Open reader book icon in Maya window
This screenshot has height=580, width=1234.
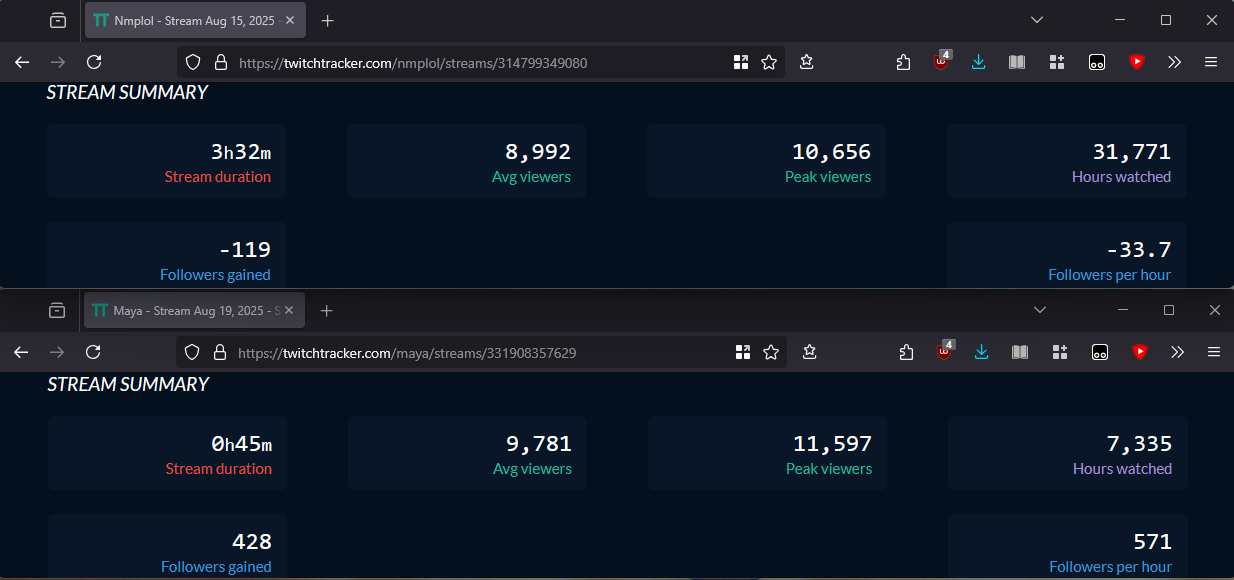(1020, 352)
